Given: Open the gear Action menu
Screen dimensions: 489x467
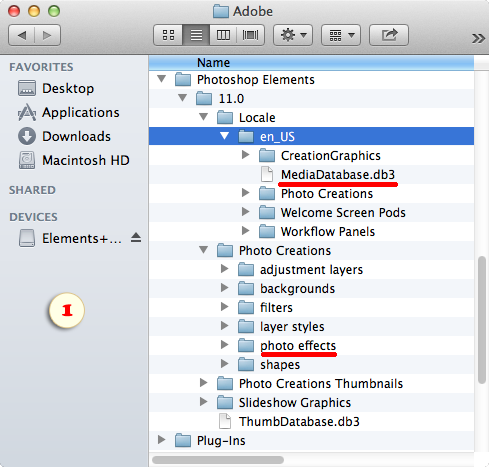Looking at the screenshot, I should click(x=293, y=35).
